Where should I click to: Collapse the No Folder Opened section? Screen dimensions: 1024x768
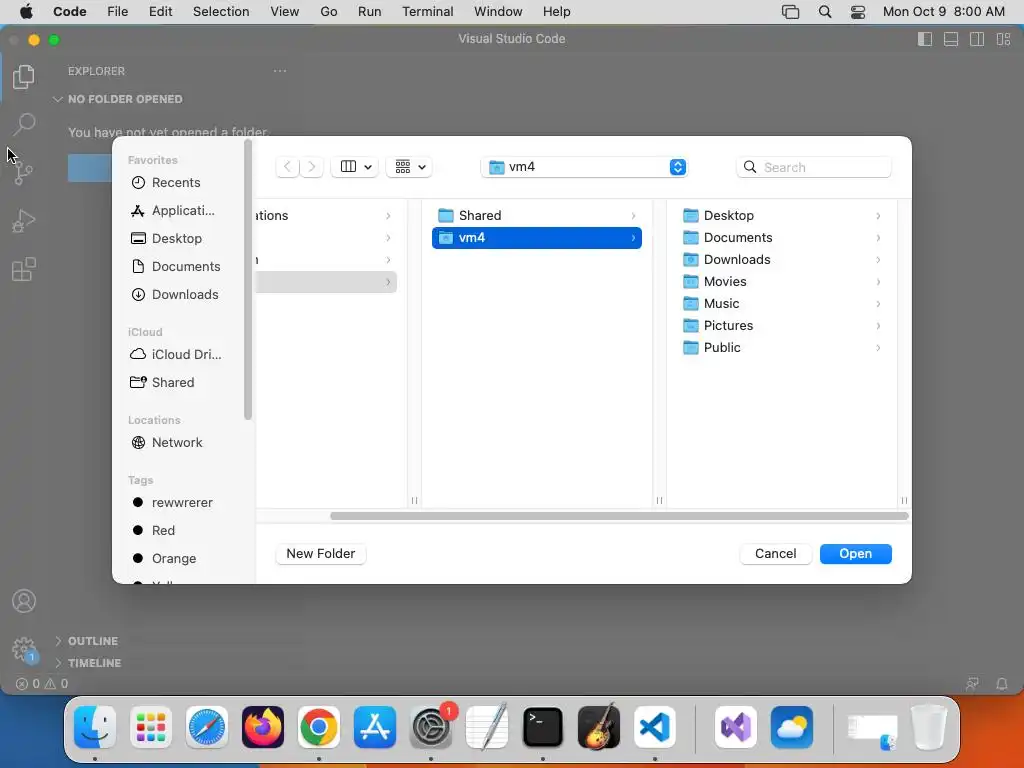click(118, 99)
